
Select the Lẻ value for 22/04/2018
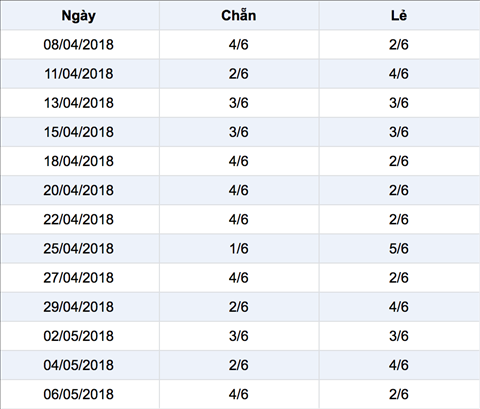399,220
